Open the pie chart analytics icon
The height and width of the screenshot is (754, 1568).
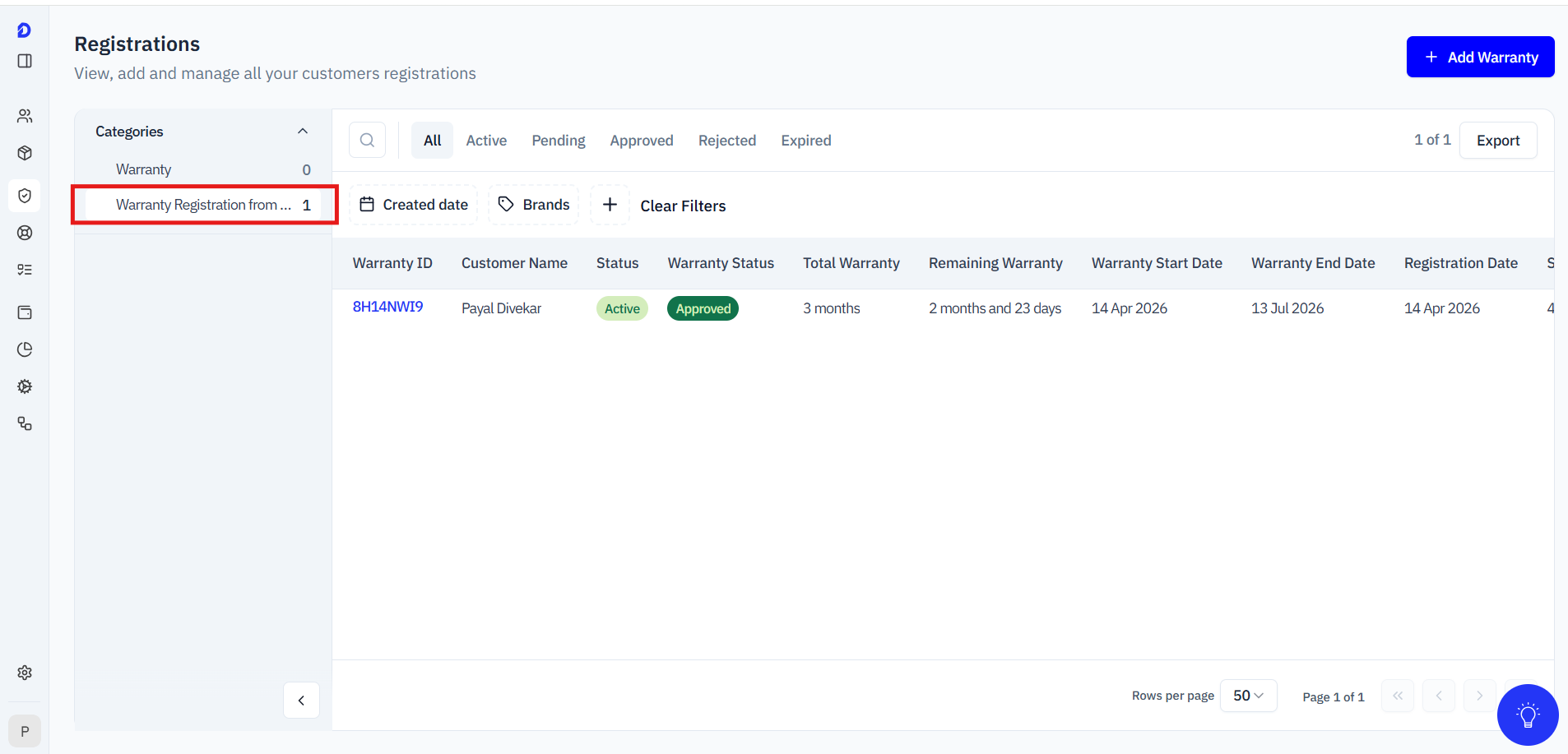(25, 349)
